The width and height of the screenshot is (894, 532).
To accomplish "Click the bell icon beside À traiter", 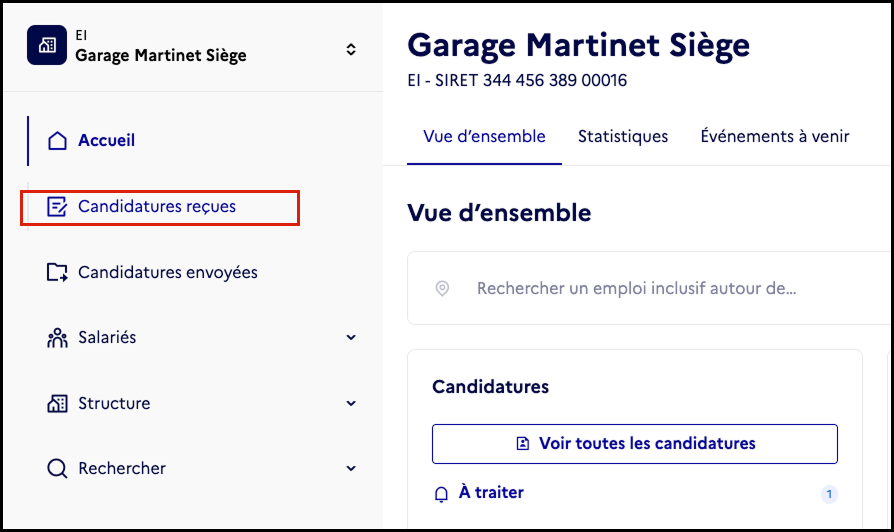I will [x=441, y=494].
